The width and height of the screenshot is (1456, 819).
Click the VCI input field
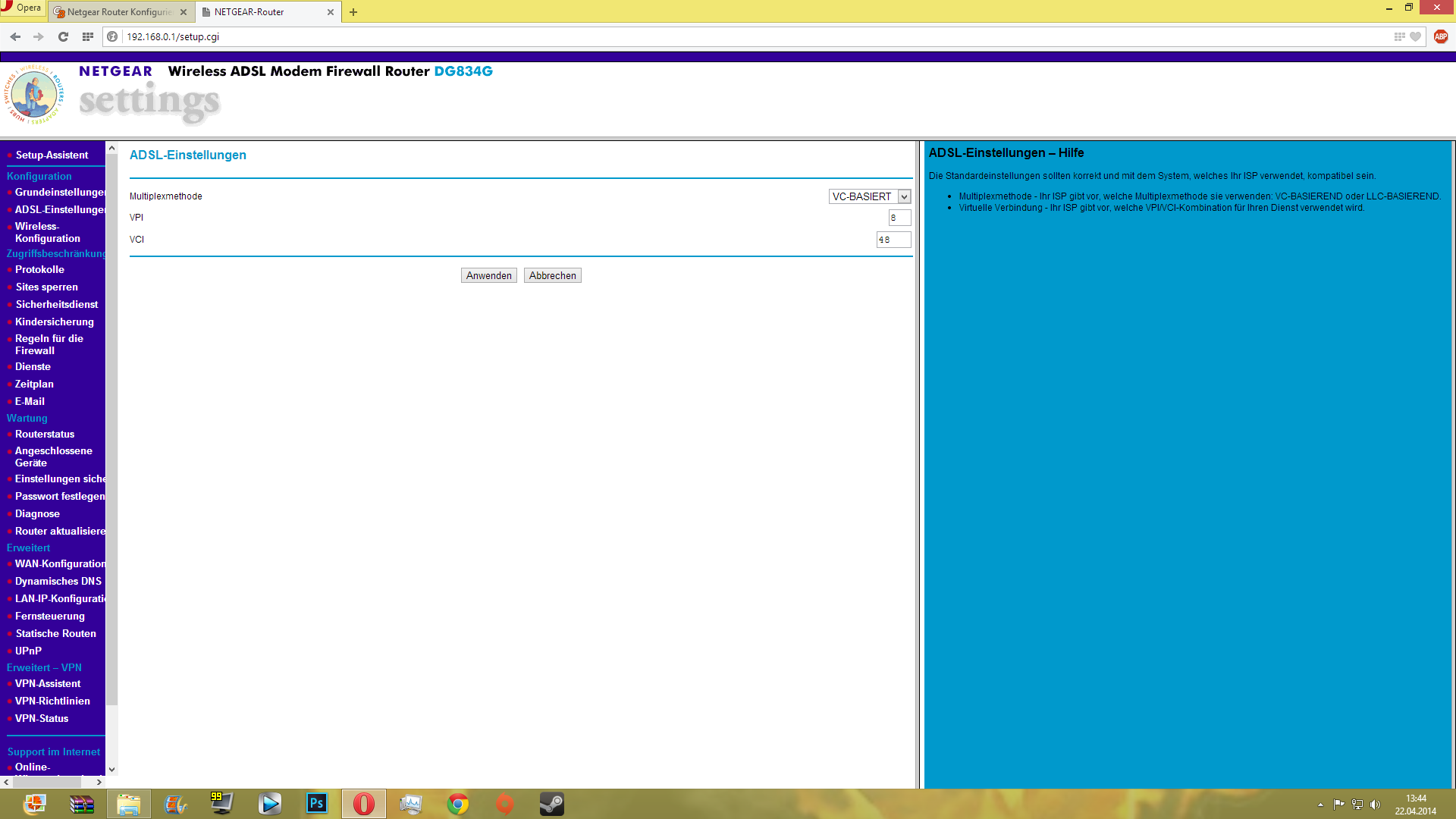coord(893,240)
